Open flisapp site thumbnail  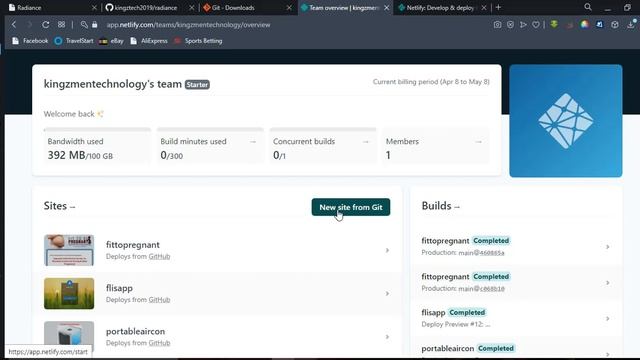click(x=69, y=293)
